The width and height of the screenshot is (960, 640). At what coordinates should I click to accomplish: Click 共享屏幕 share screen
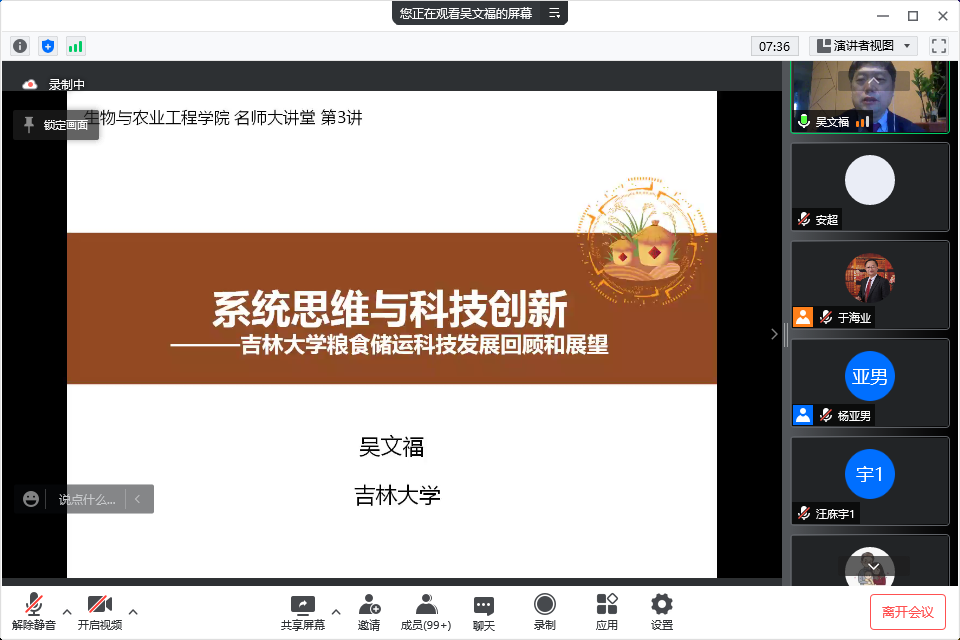[302, 611]
